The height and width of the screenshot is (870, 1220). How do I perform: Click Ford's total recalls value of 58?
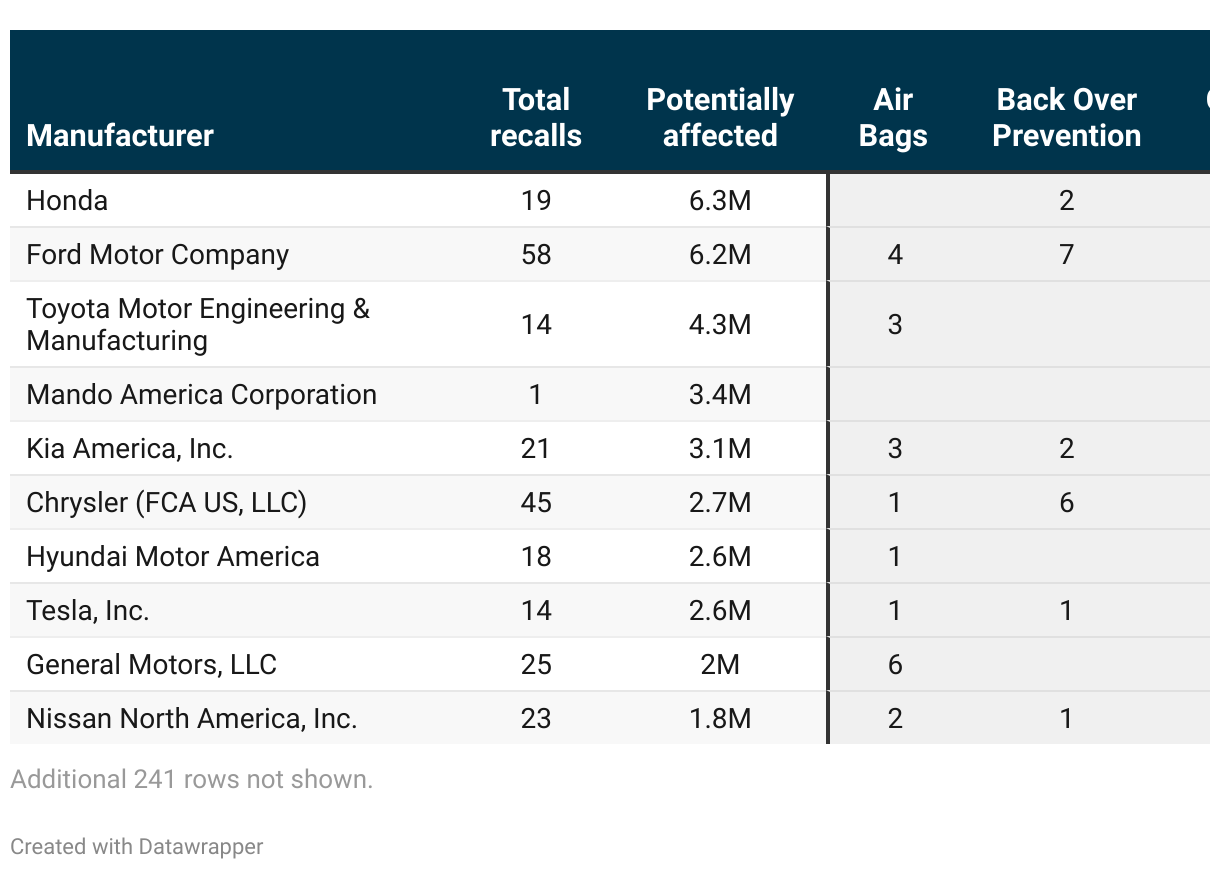[x=536, y=255]
